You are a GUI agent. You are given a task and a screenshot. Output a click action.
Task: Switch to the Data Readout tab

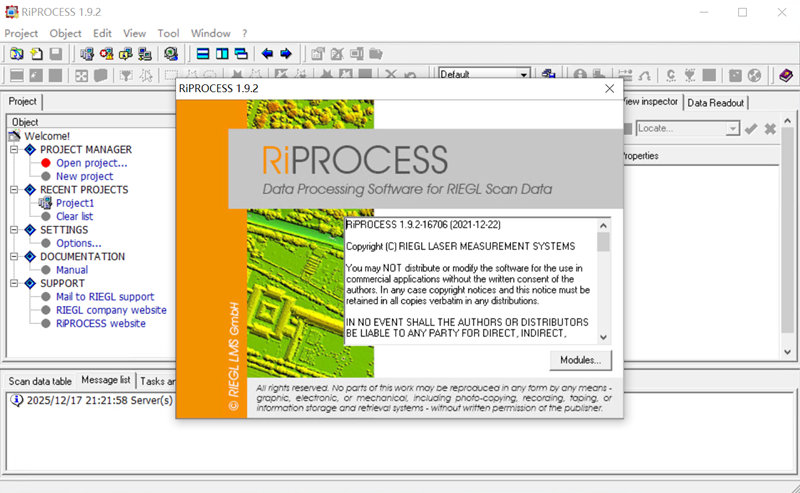(715, 103)
